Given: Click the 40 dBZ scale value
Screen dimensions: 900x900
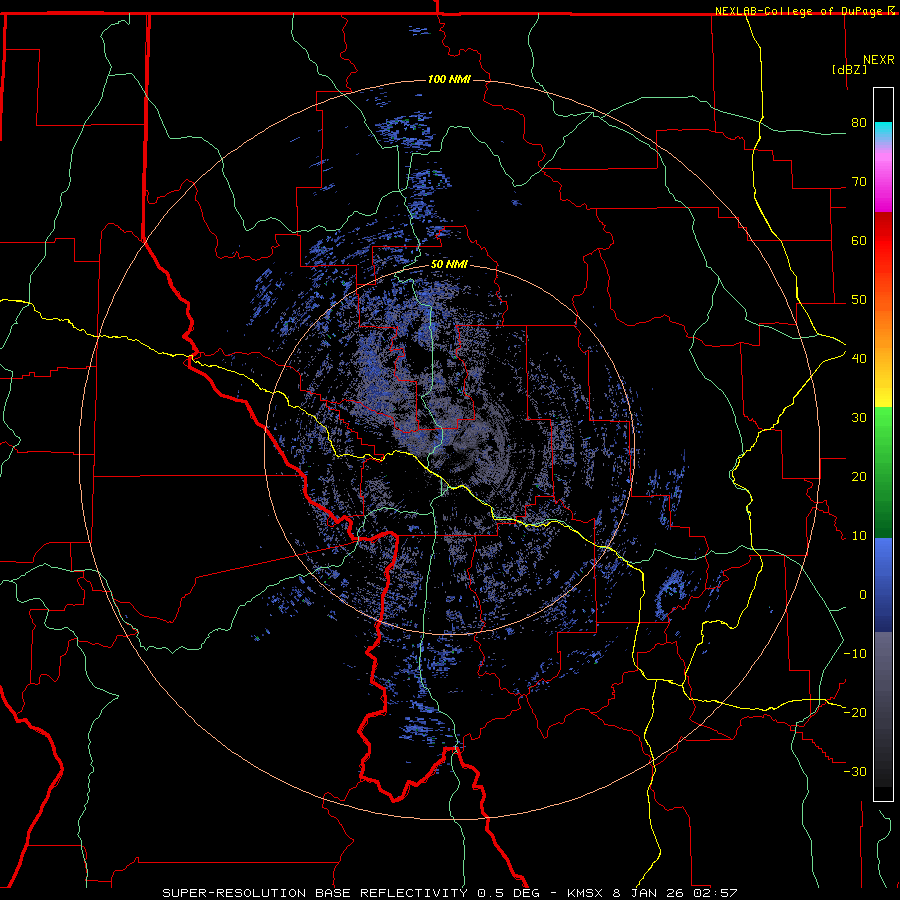Looking at the screenshot, I should pyautogui.click(x=859, y=358).
